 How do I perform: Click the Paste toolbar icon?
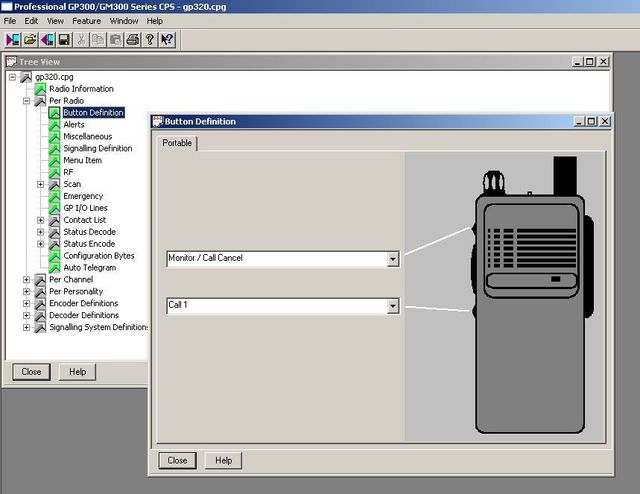pyautogui.click(x=116, y=40)
